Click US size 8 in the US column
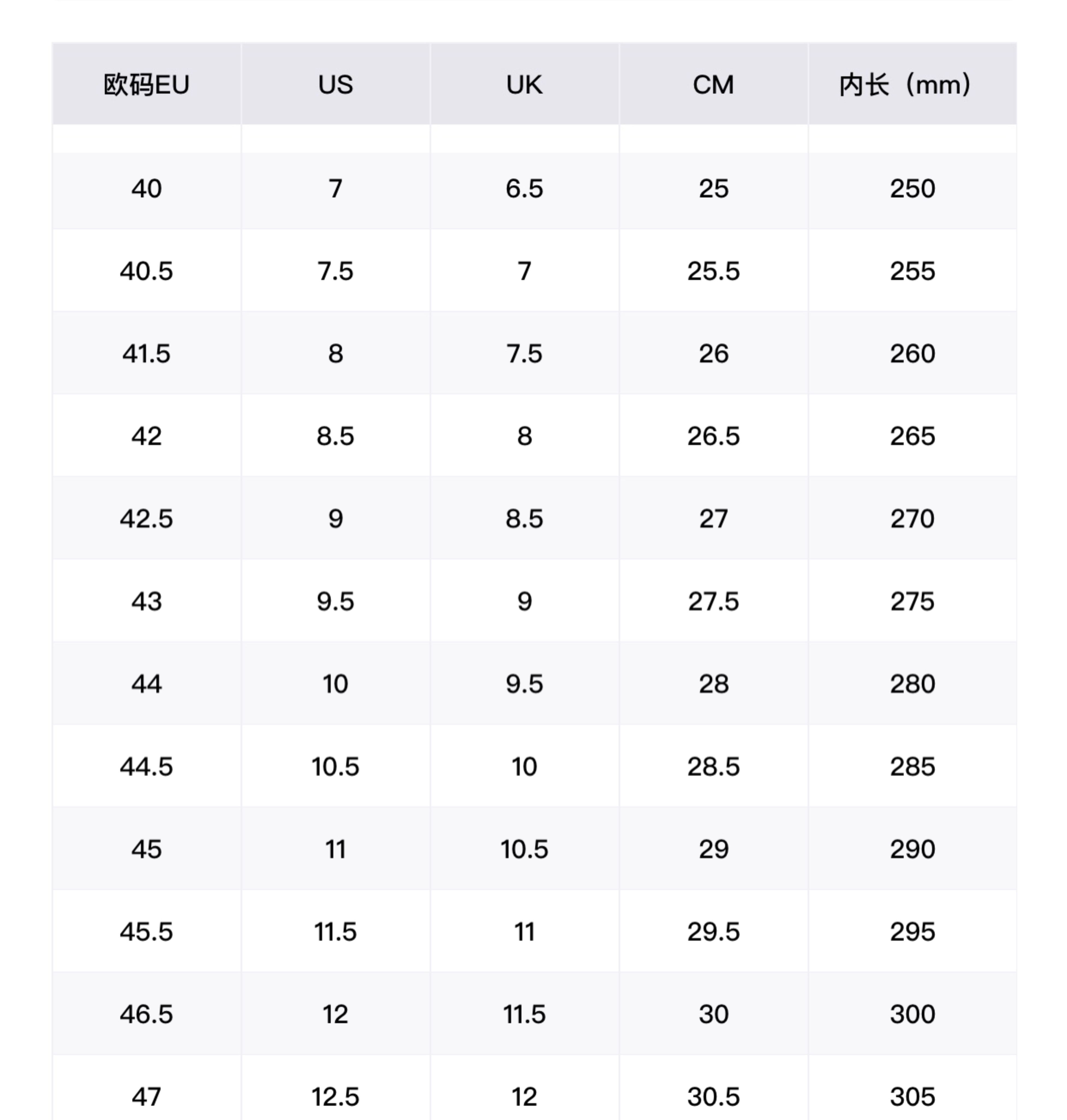1067x1120 pixels. 335,354
